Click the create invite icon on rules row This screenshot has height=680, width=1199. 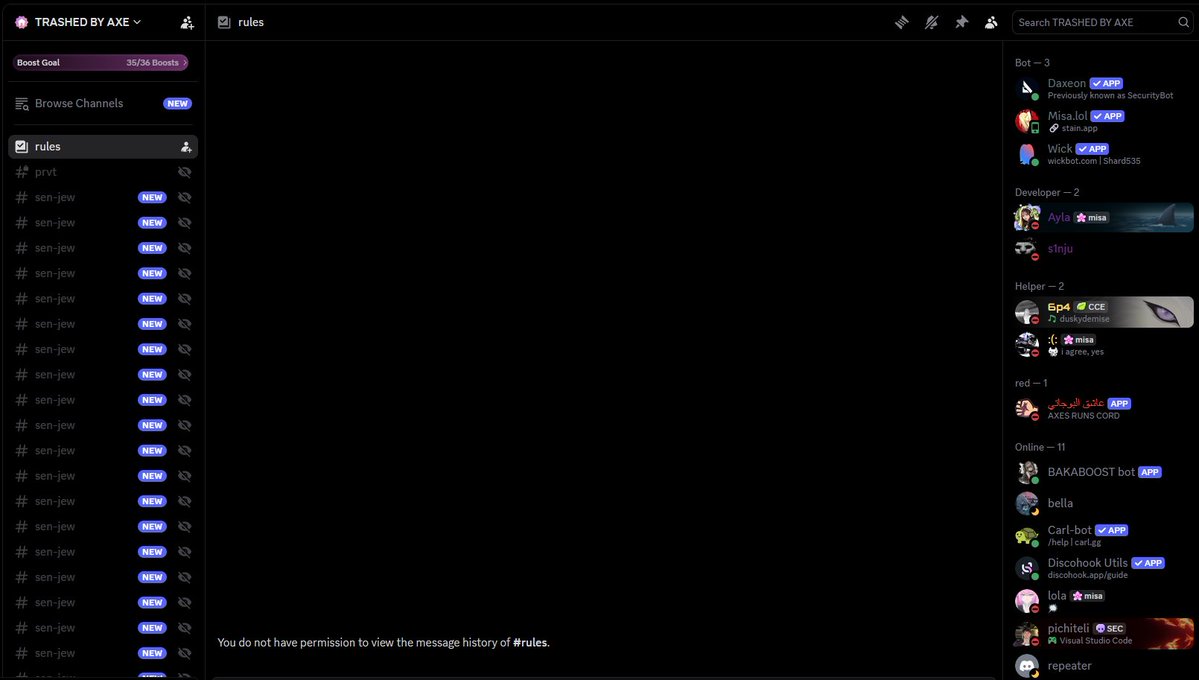186,147
